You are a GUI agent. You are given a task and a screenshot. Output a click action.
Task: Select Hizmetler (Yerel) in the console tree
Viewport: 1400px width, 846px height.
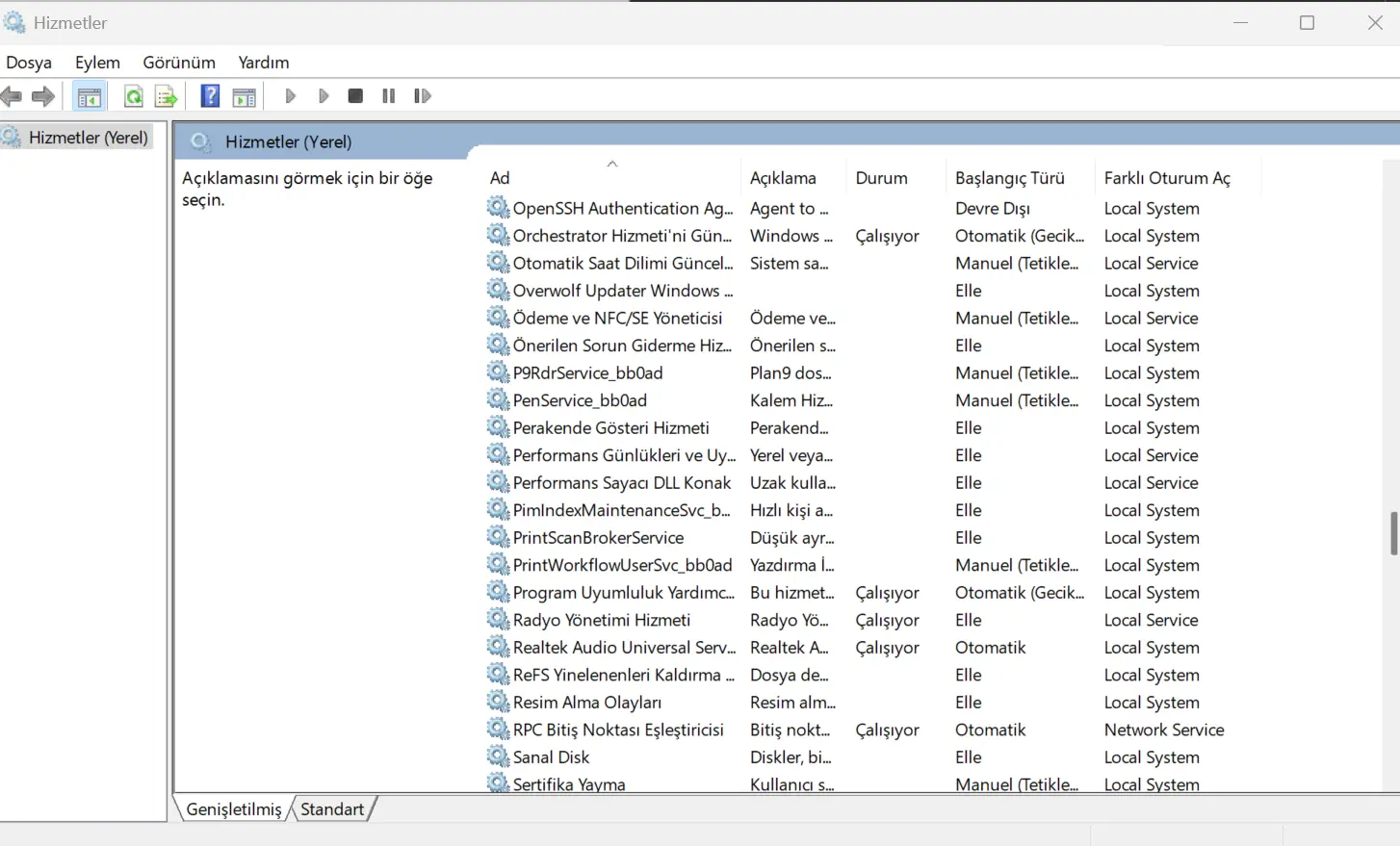pos(89,138)
